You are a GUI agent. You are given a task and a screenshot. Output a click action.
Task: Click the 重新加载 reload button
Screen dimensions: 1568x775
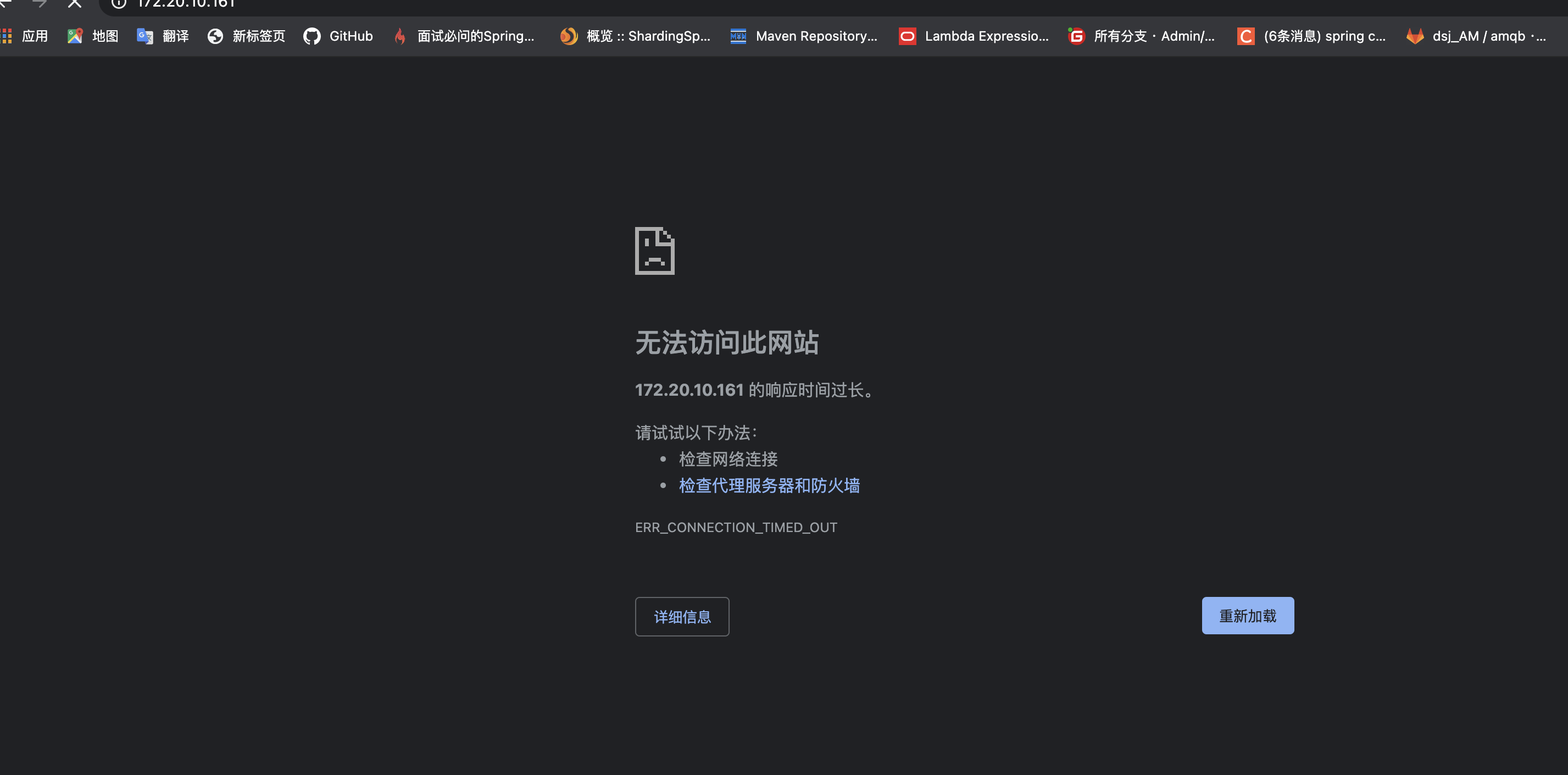(x=1248, y=616)
